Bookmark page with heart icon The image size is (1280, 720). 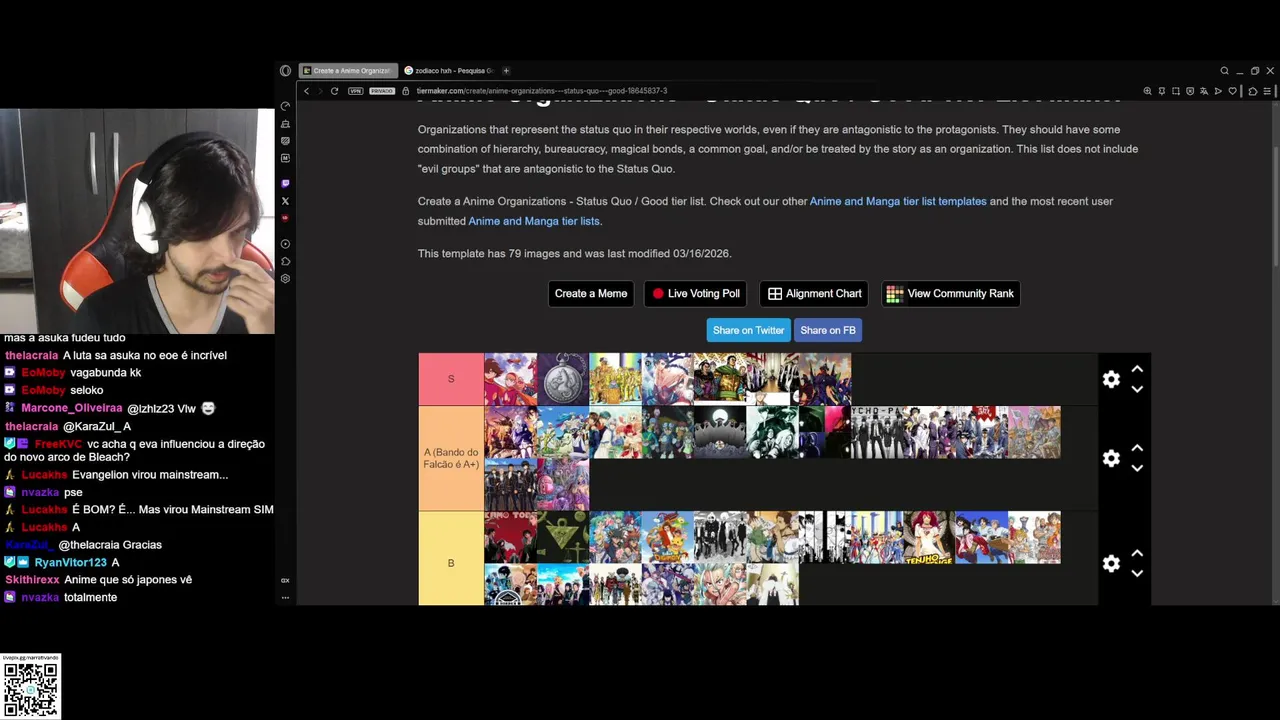click(1233, 91)
